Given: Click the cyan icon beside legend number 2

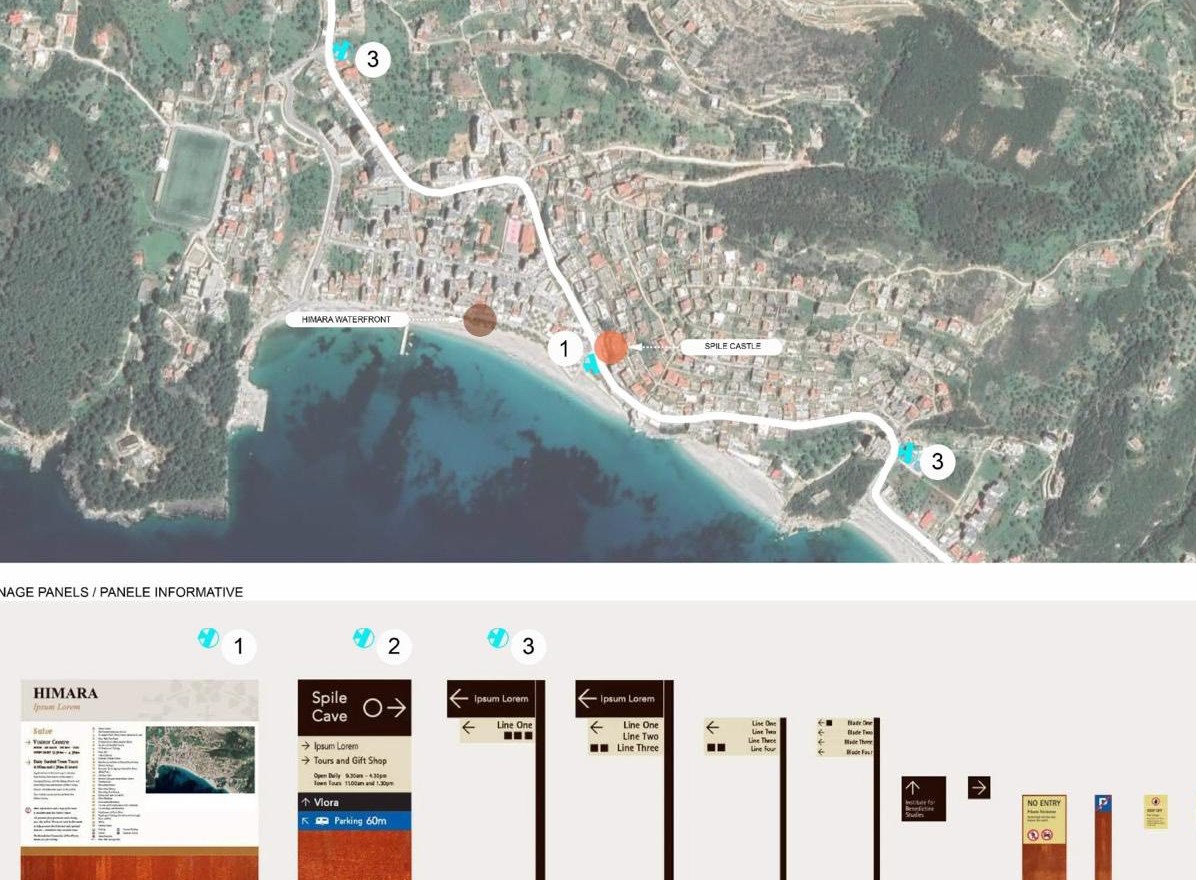Looking at the screenshot, I should (364, 638).
